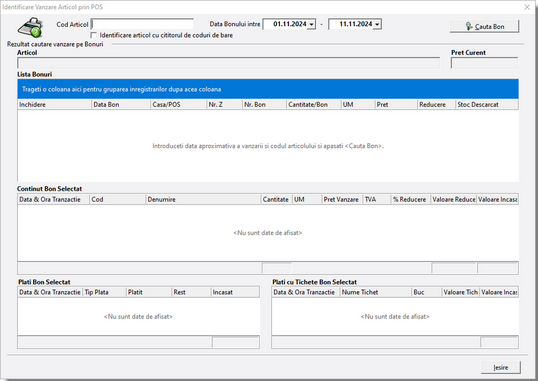Click Data & Ora Tranzactie header in Continut Bon
The width and height of the screenshot is (538, 381).
coord(54,199)
